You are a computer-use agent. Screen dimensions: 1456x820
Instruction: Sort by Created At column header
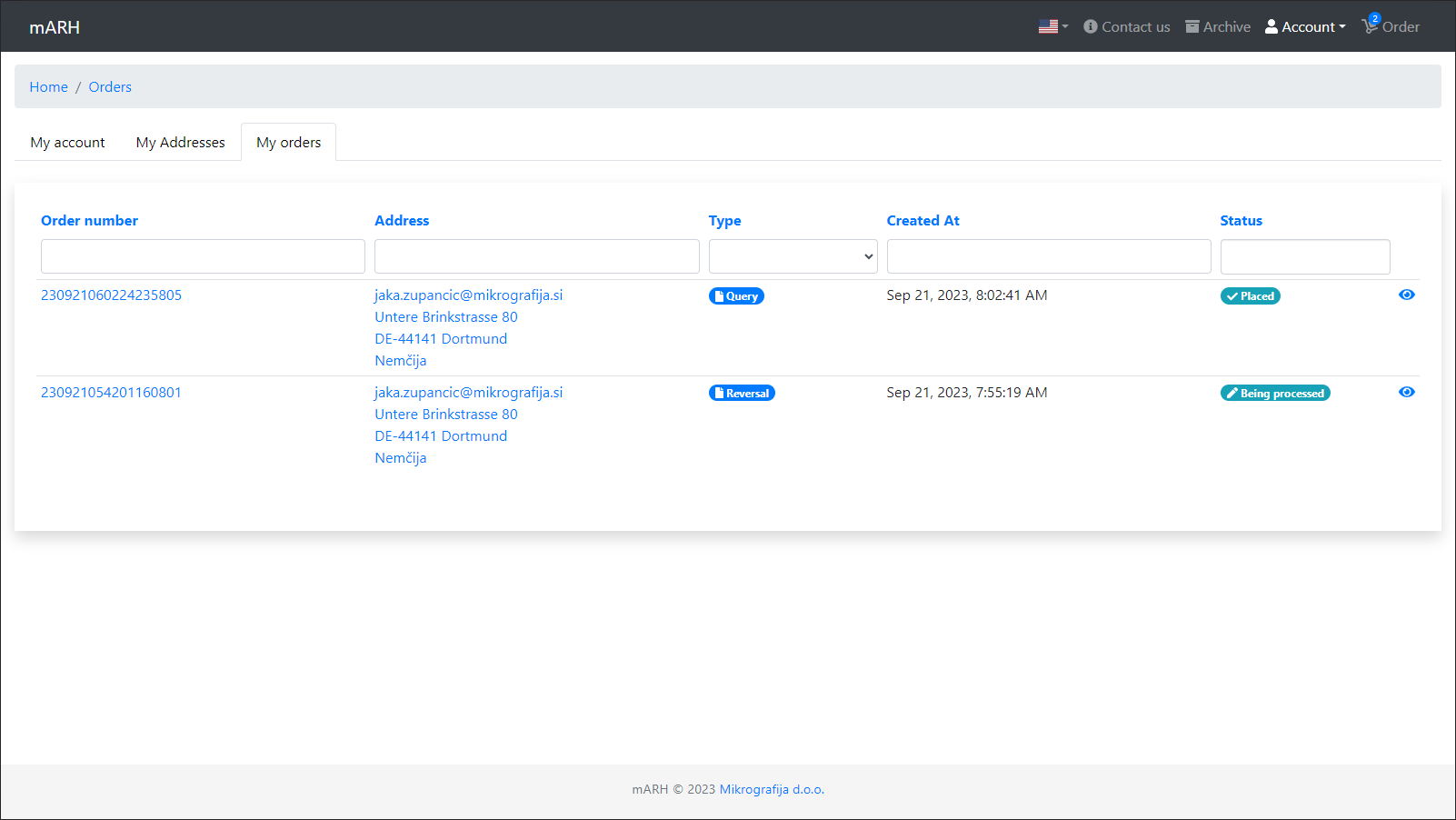tap(922, 221)
